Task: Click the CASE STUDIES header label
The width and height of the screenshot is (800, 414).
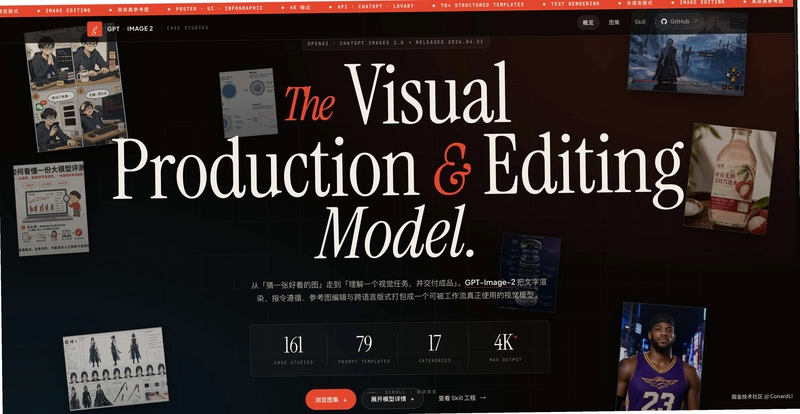Action: pyautogui.click(x=188, y=28)
